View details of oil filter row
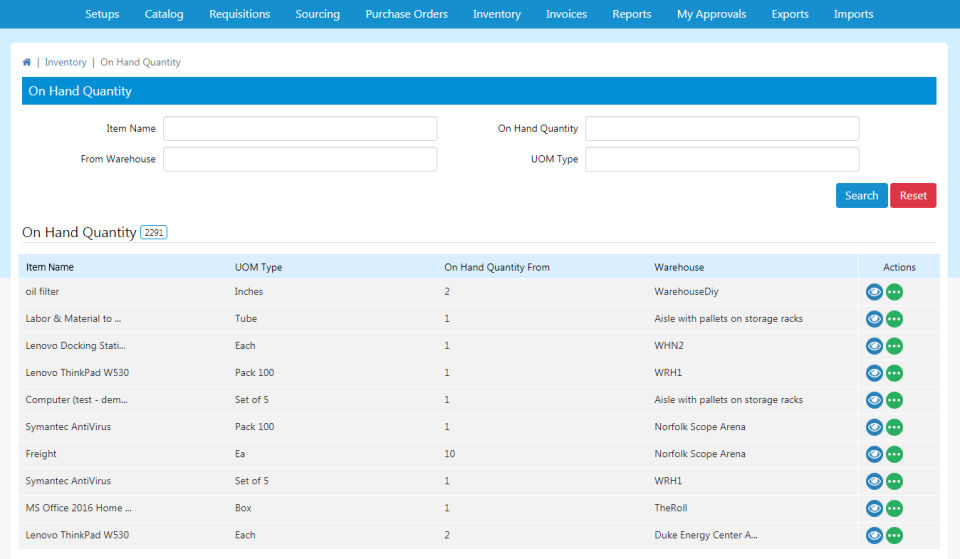The image size is (960, 559). pos(874,292)
